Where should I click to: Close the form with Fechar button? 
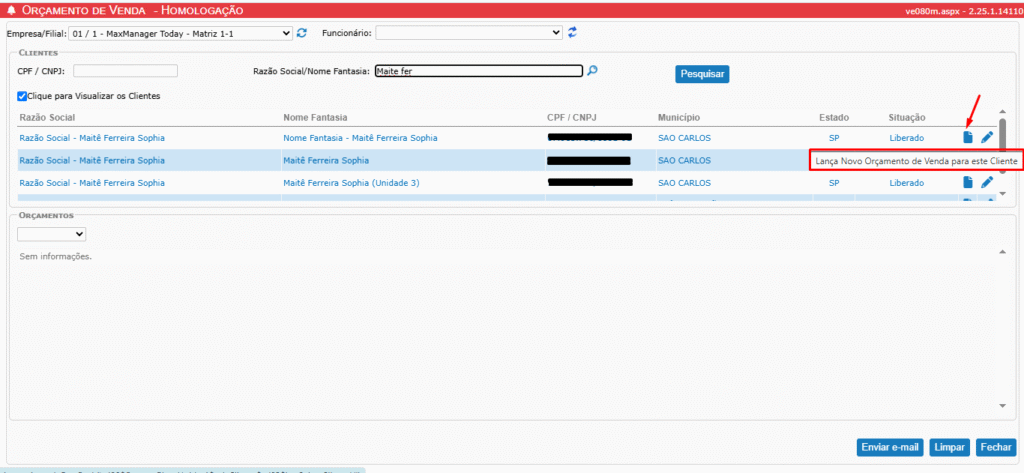[x=995, y=447]
